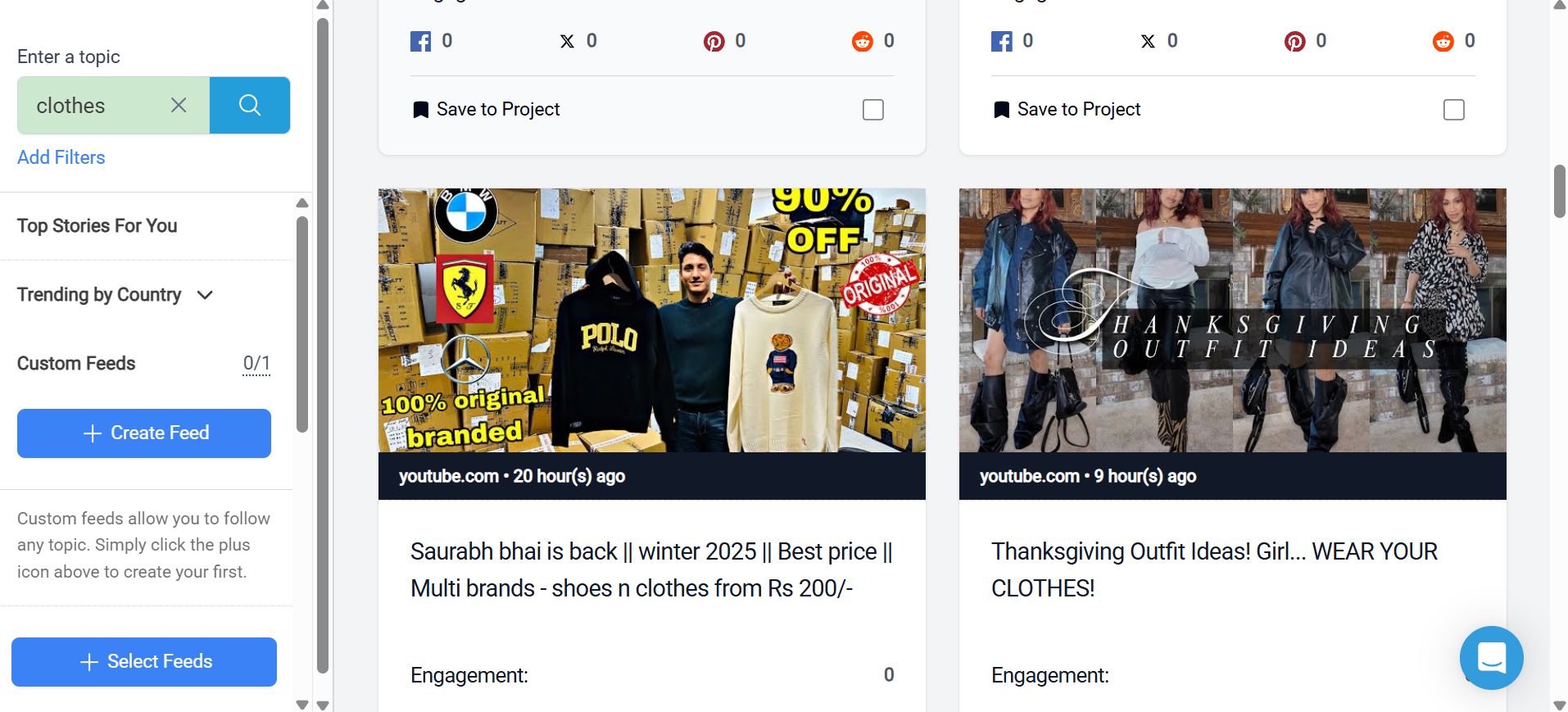Click the Select Feeds button
1568x712 pixels.
pyautogui.click(x=144, y=662)
